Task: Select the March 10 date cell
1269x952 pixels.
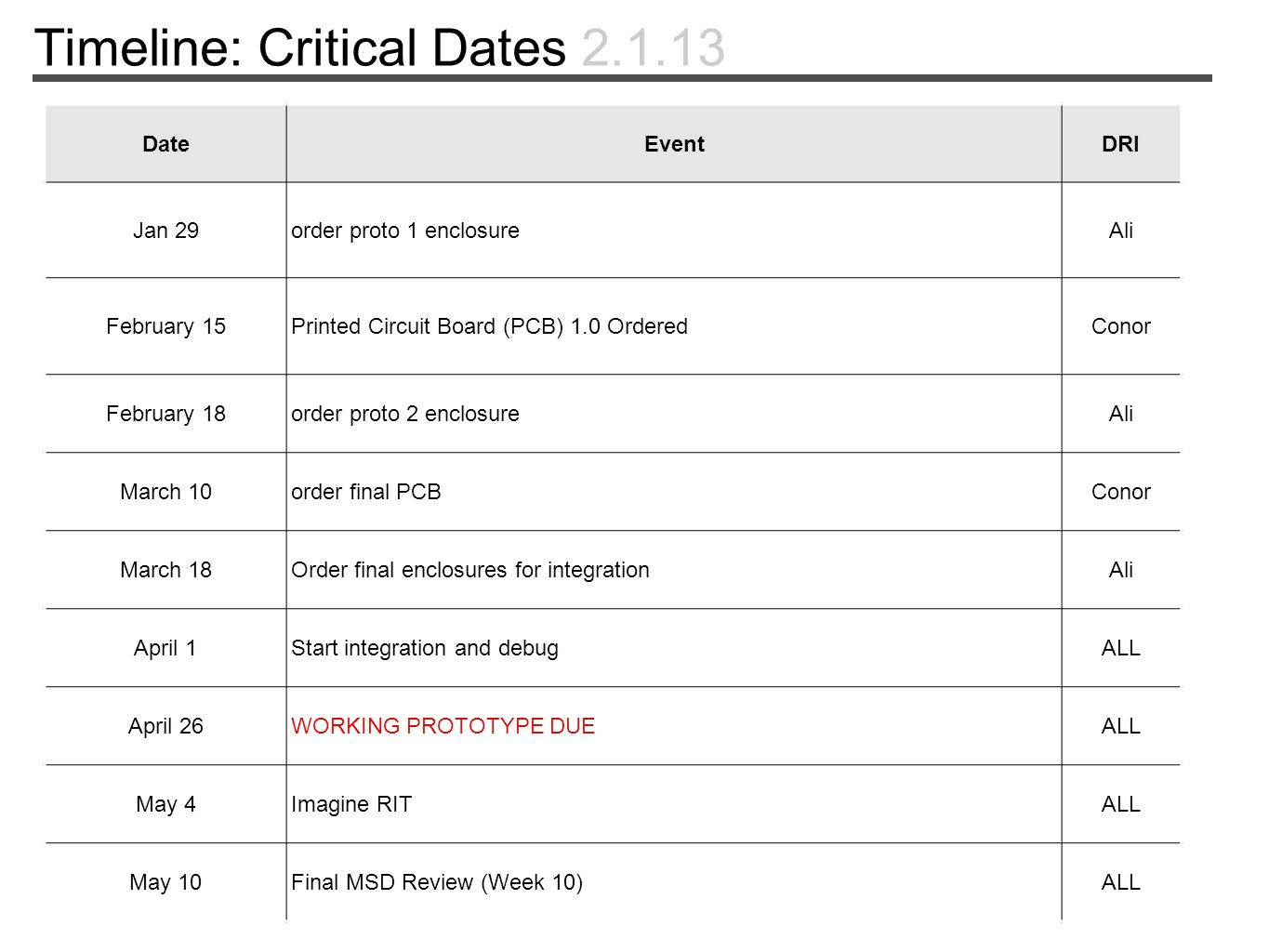Action: (x=165, y=492)
